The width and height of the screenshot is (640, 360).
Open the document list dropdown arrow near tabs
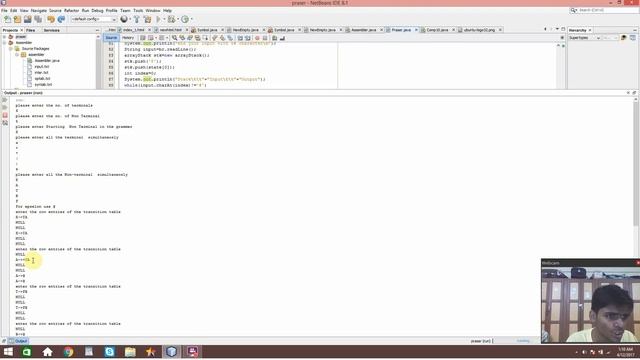pyautogui.click(x=557, y=29)
